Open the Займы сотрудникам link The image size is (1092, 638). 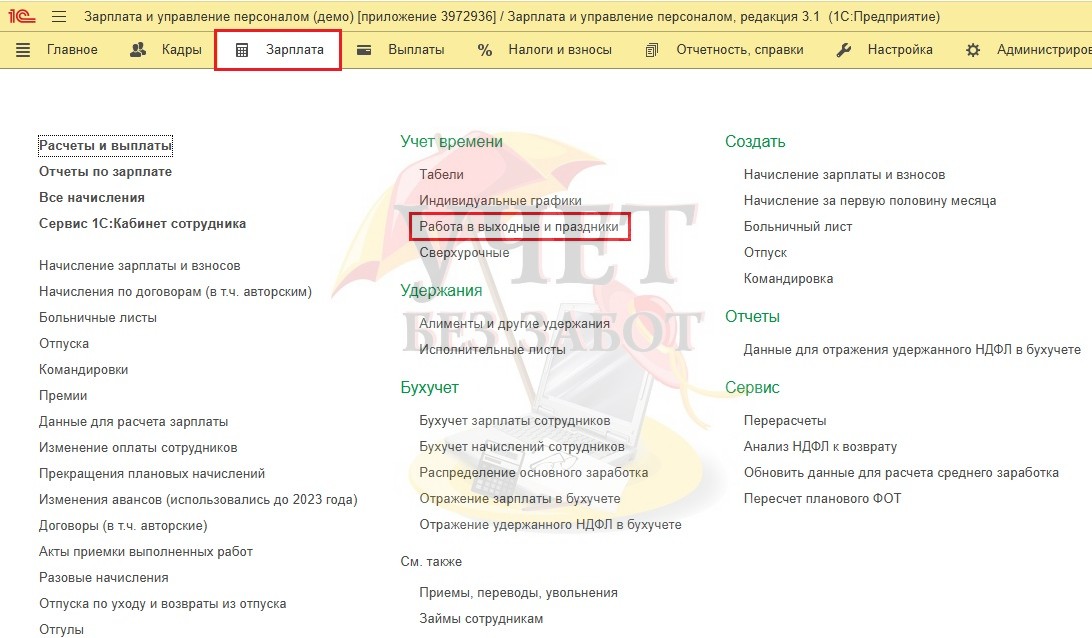click(481, 619)
